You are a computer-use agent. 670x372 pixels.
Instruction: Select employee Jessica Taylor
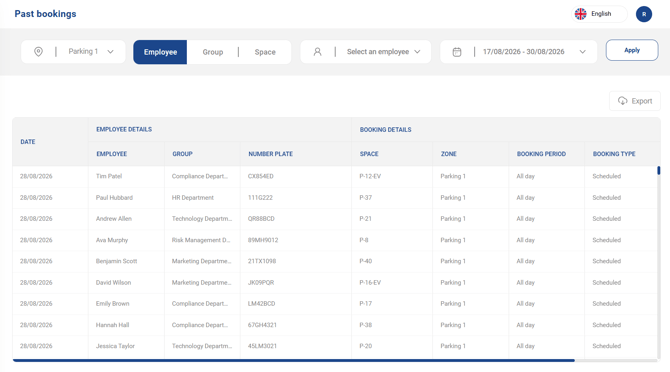point(115,346)
